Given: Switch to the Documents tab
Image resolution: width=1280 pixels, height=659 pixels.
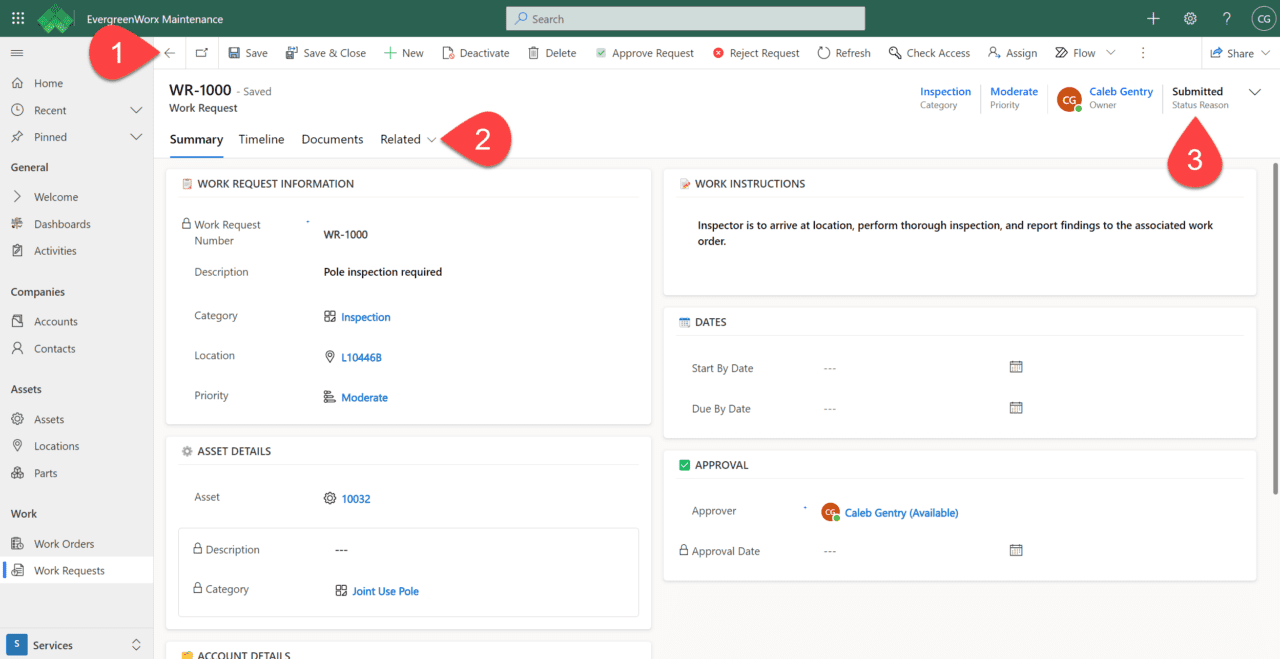Looking at the screenshot, I should click(x=332, y=139).
